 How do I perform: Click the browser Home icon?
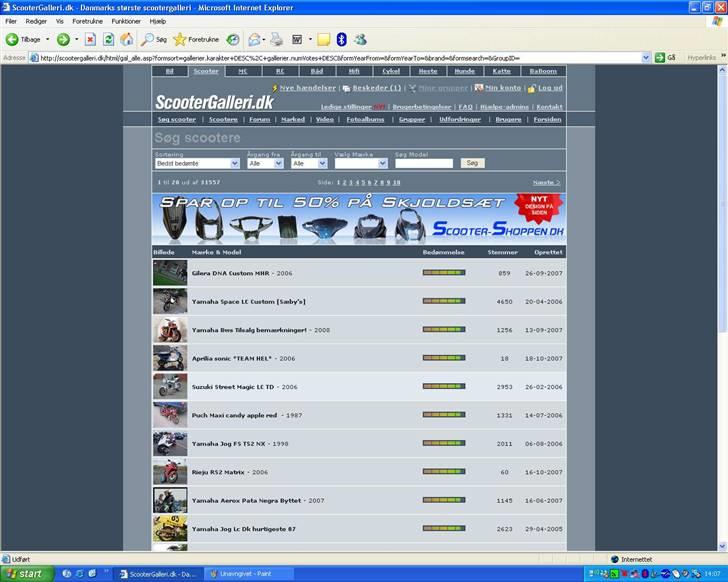126,40
